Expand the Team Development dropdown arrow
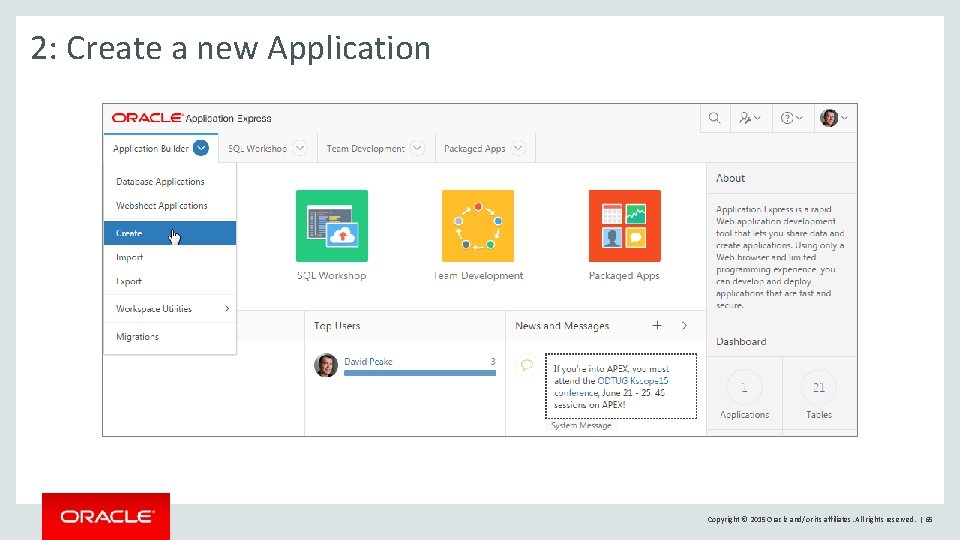Image resolution: width=960 pixels, height=540 pixels. click(x=417, y=148)
